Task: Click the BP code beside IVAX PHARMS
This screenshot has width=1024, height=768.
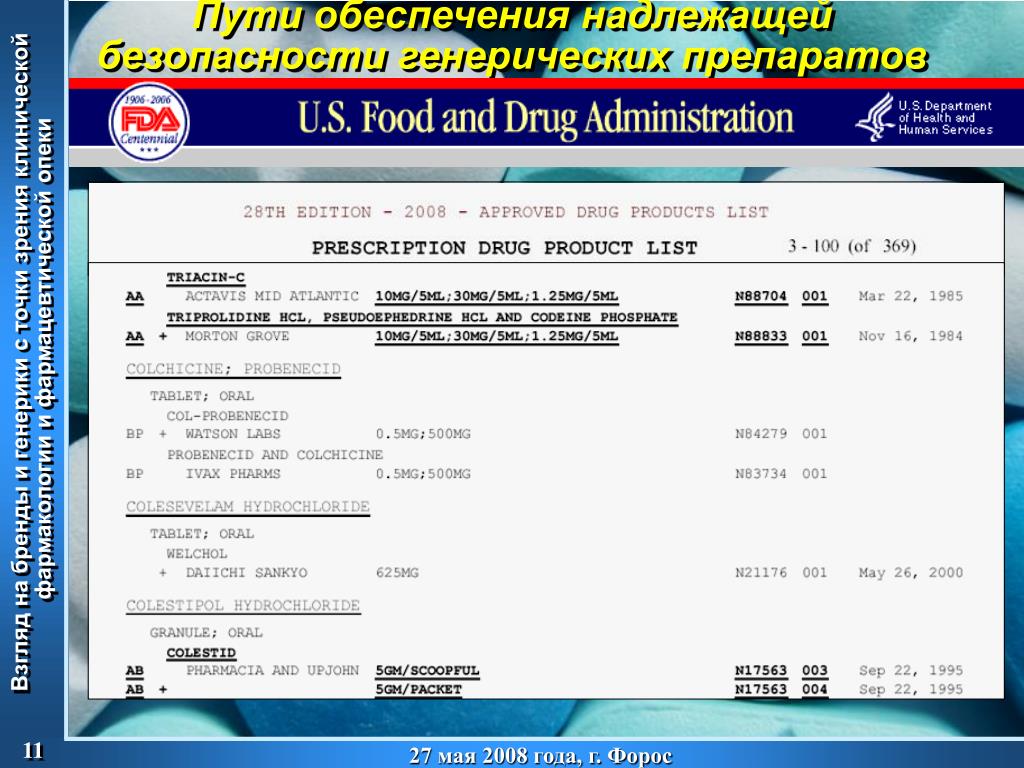Action: 135,474
